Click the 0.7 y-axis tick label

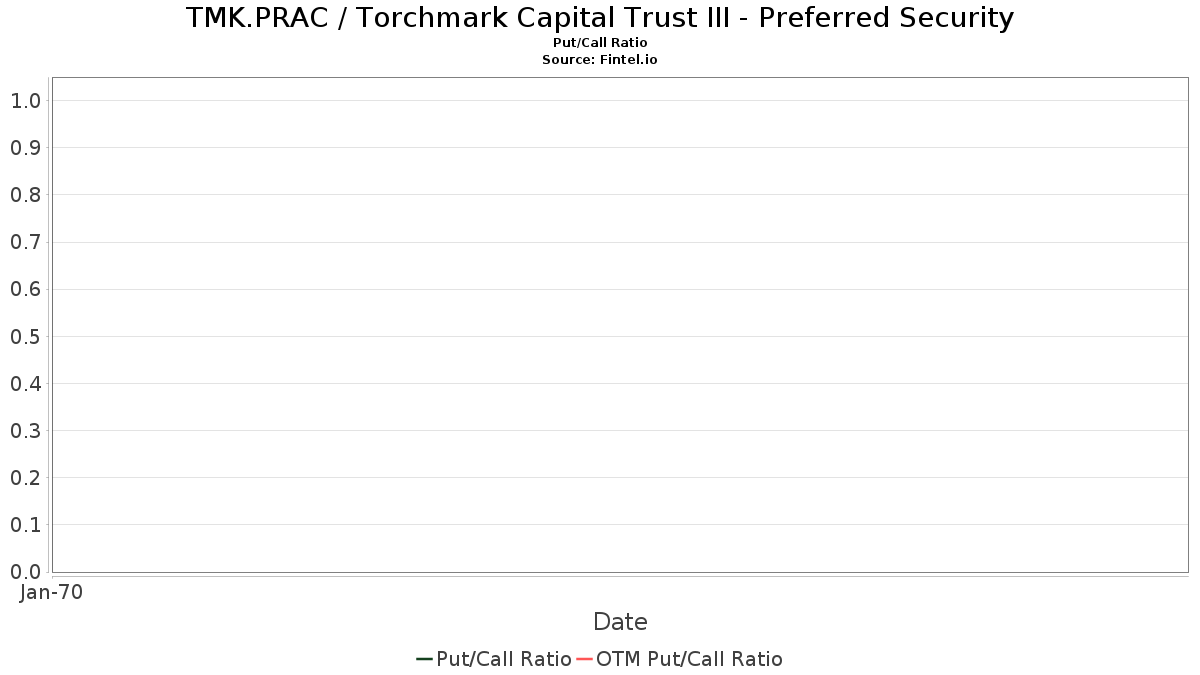(25, 242)
